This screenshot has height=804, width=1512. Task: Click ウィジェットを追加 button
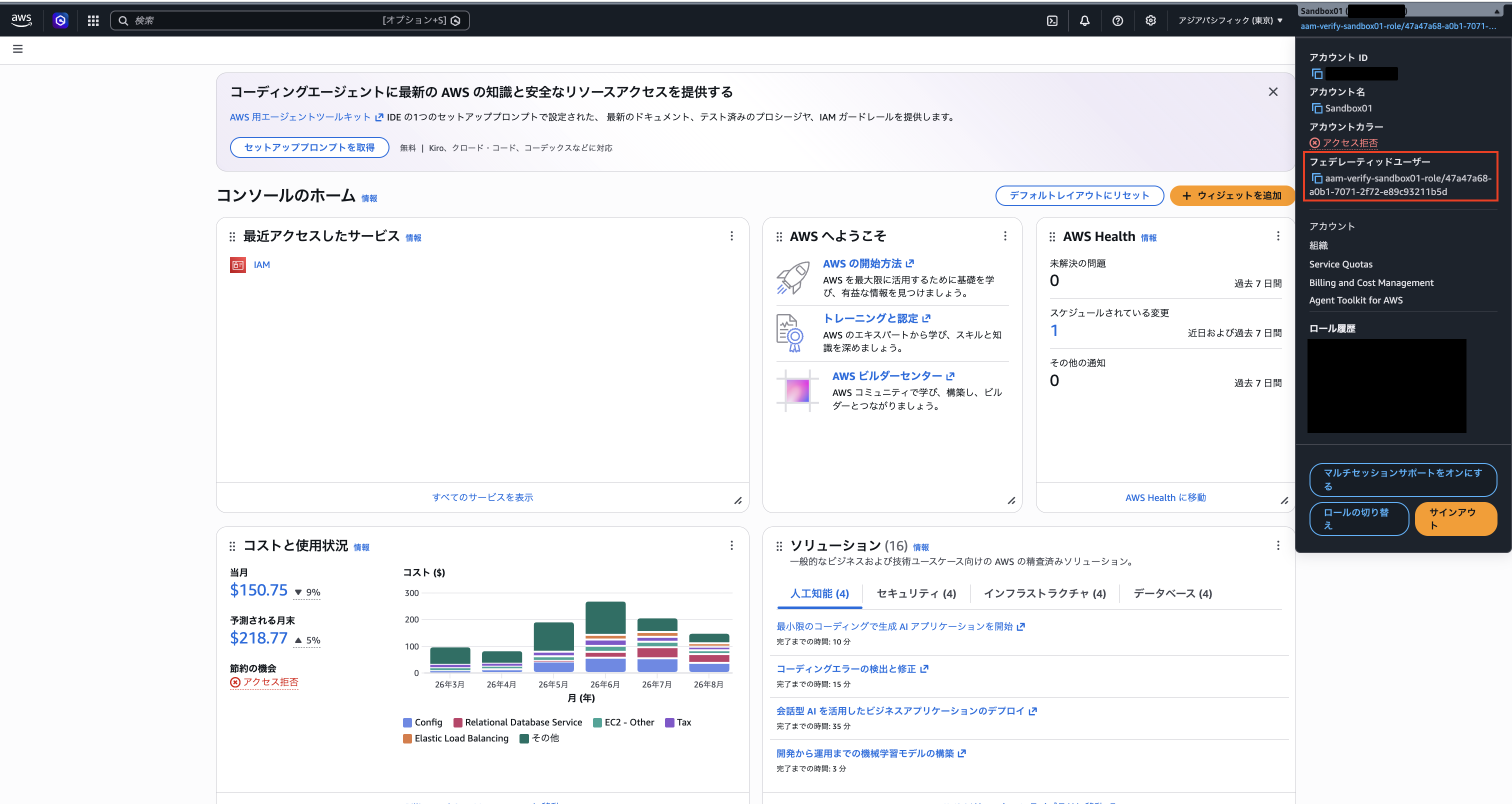1231,195
